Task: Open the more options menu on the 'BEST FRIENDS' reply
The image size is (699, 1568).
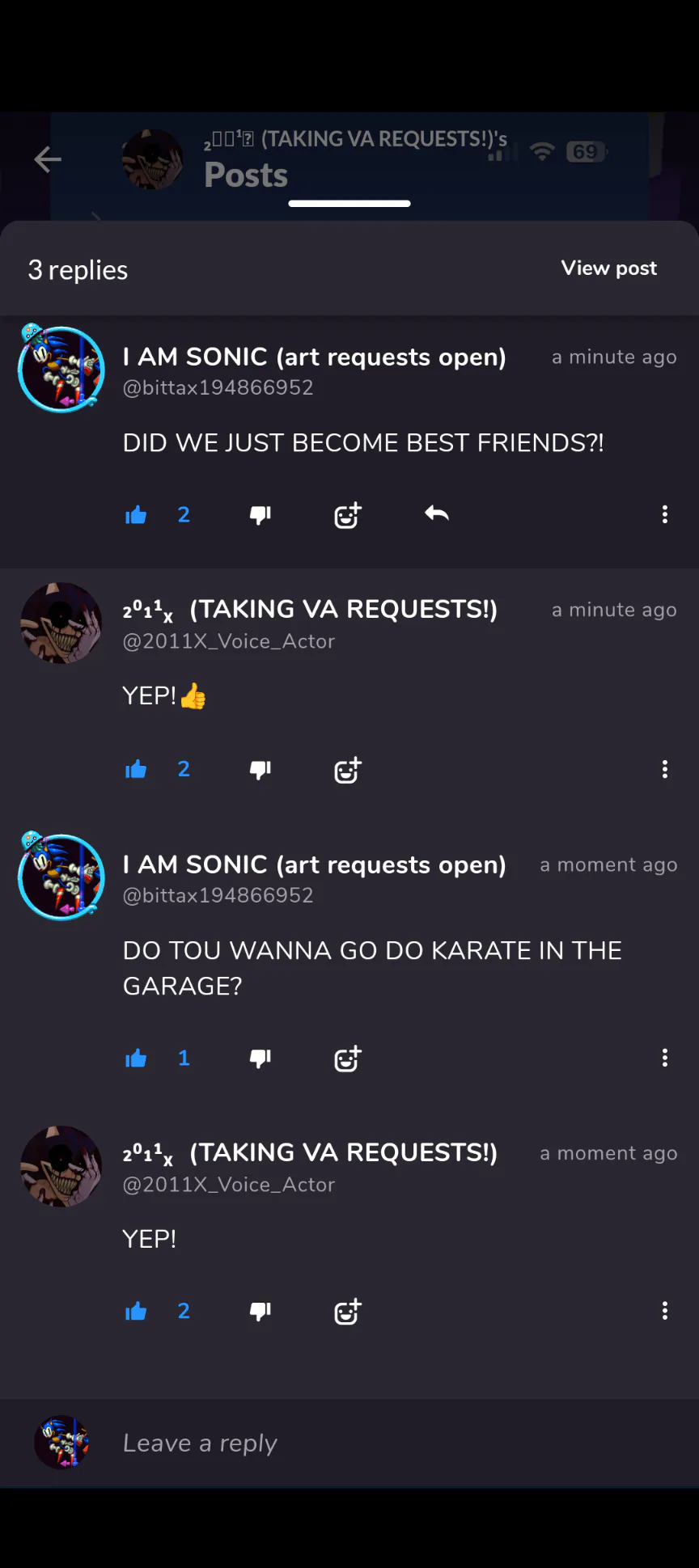Action: (665, 514)
